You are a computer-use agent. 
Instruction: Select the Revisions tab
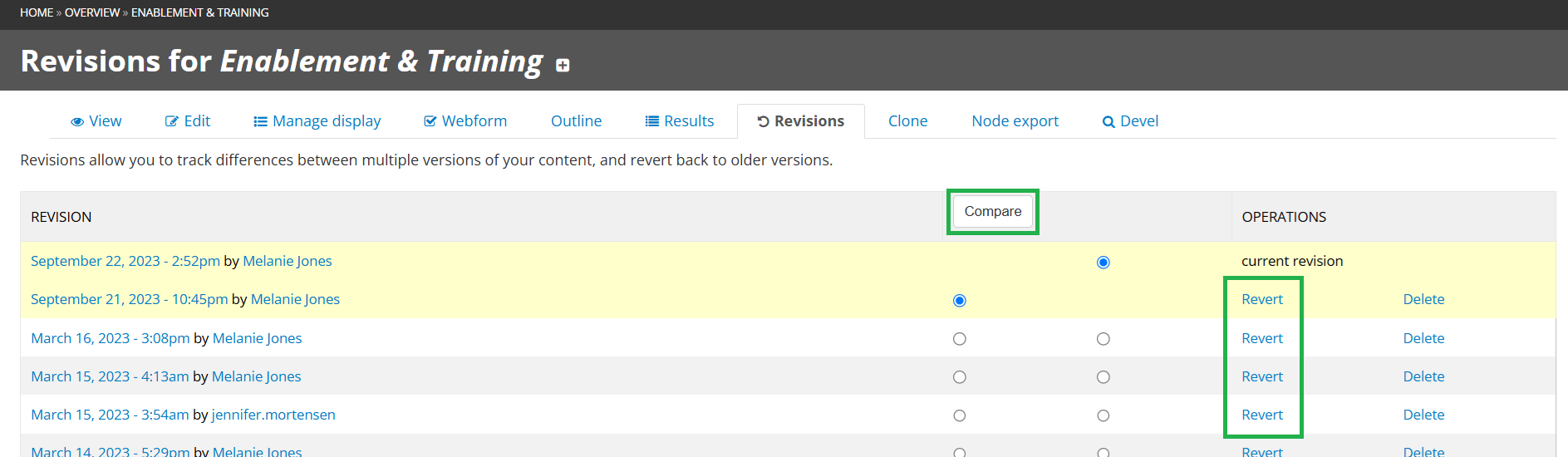[801, 121]
